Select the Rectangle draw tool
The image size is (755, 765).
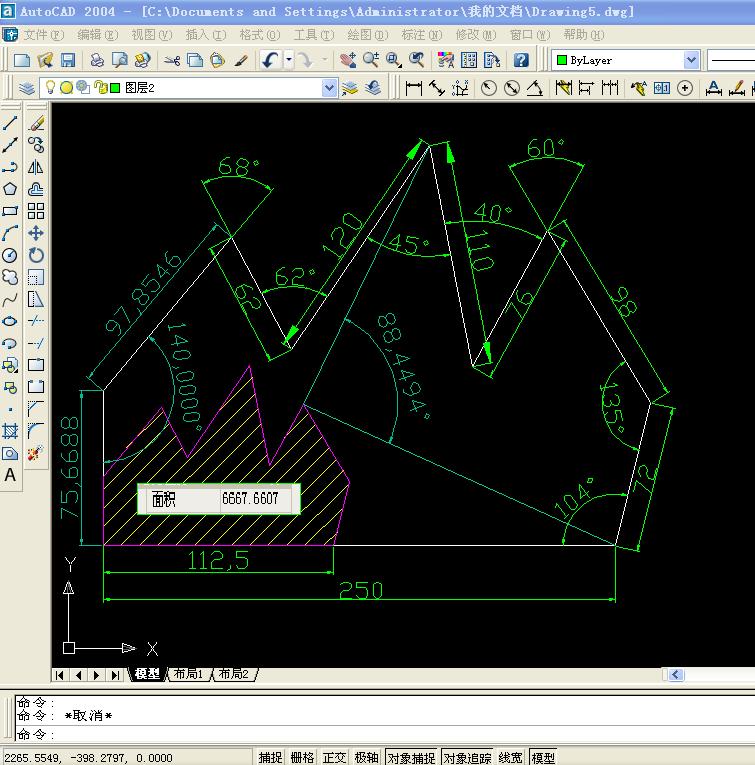[x=10, y=211]
